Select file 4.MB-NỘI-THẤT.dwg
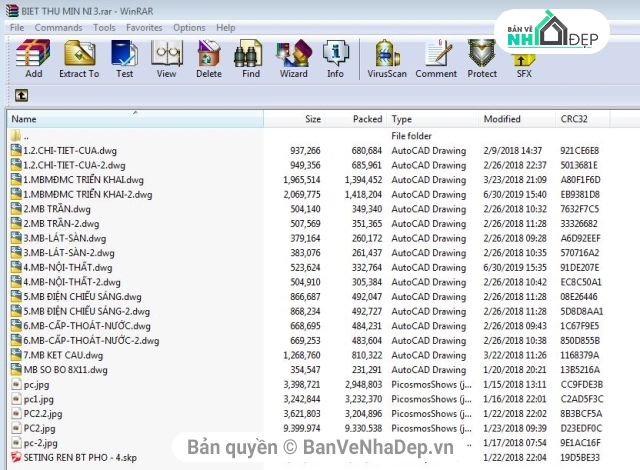 coord(68,268)
